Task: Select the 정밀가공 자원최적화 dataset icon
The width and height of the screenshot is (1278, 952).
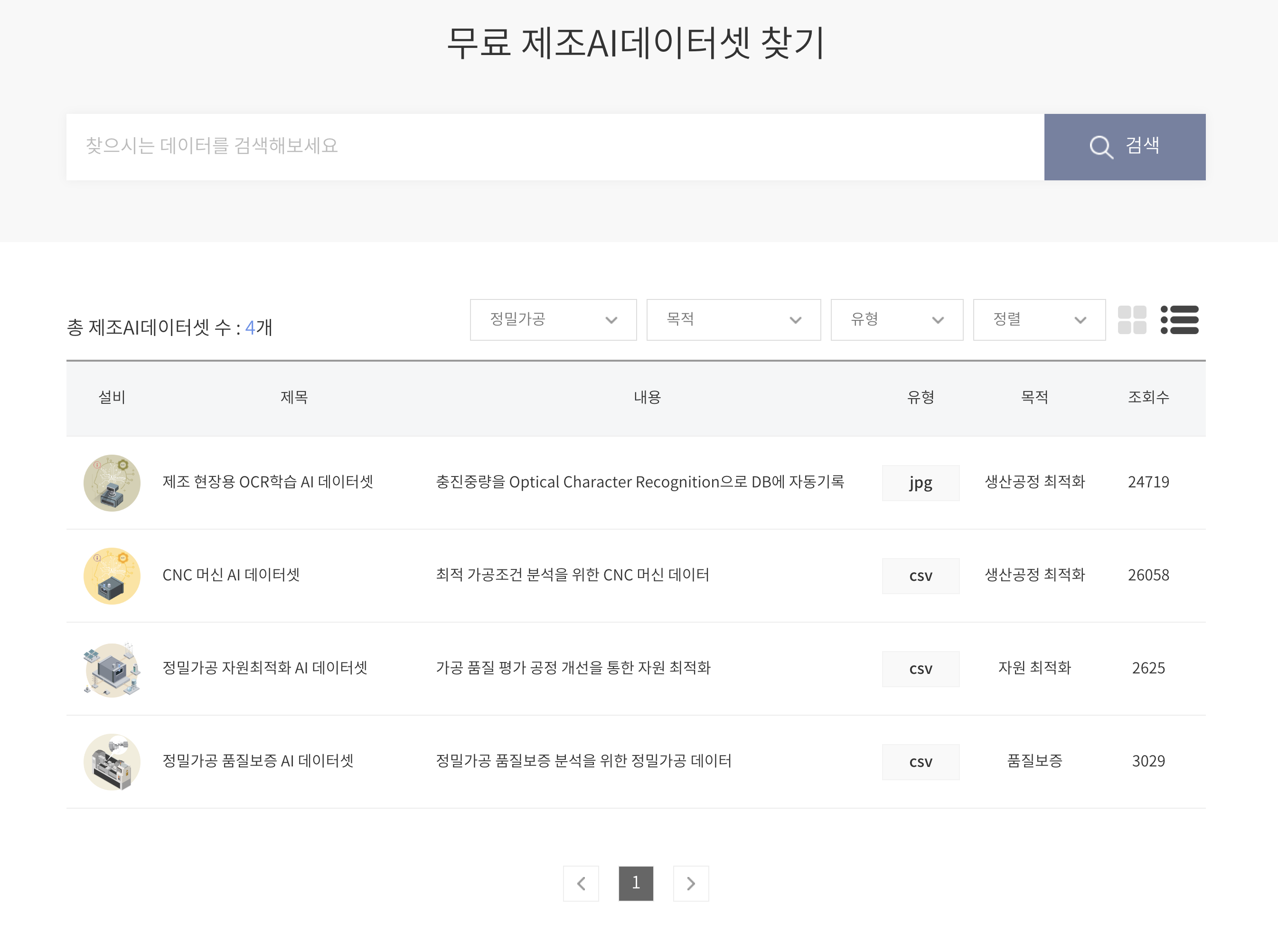Action: coord(112,669)
